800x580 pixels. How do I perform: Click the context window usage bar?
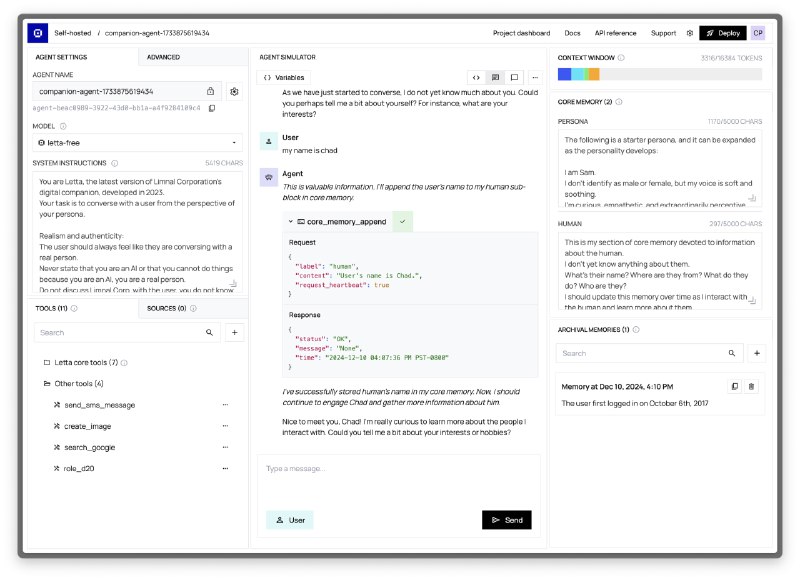click(659, 74)
